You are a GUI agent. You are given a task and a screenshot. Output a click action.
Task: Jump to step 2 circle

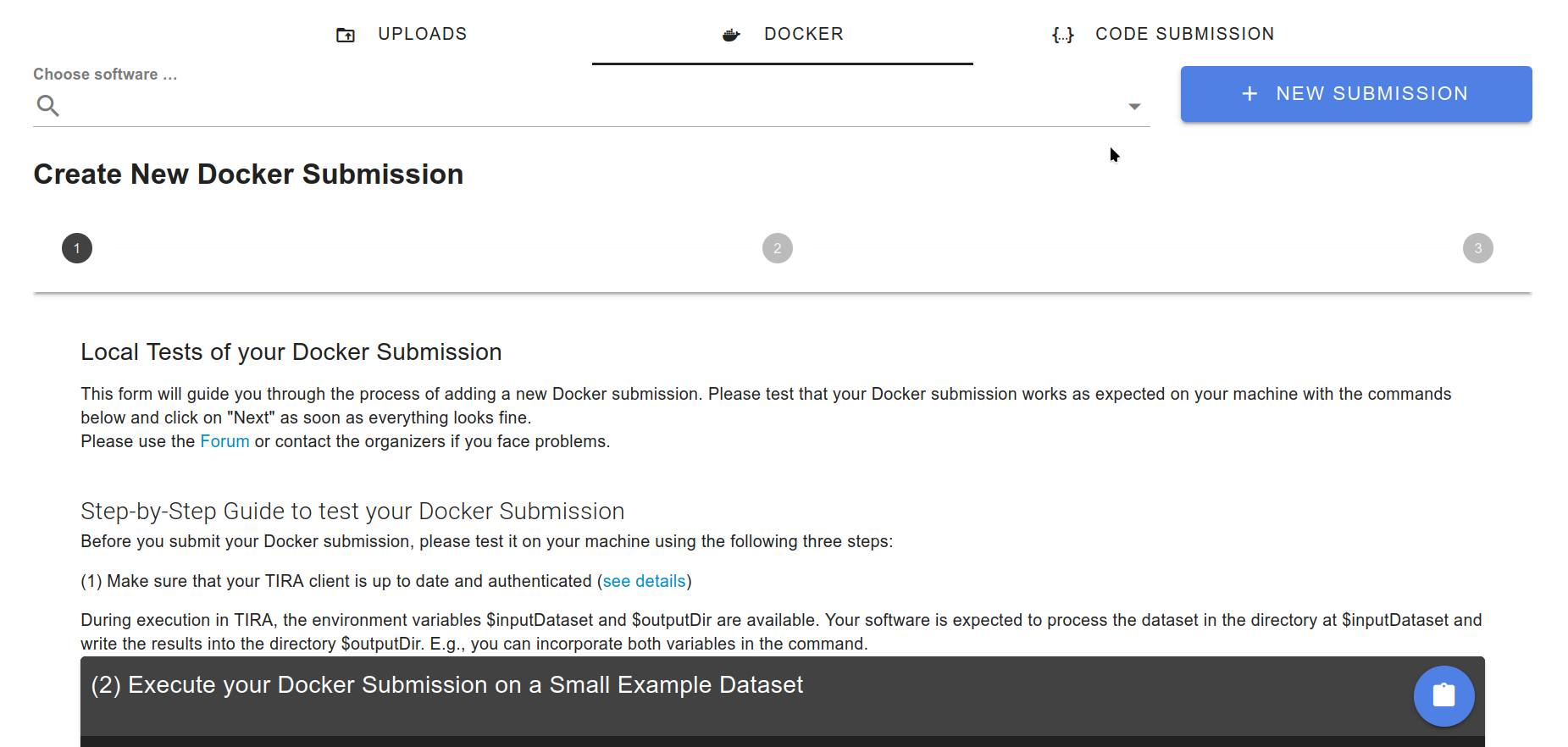778,248
